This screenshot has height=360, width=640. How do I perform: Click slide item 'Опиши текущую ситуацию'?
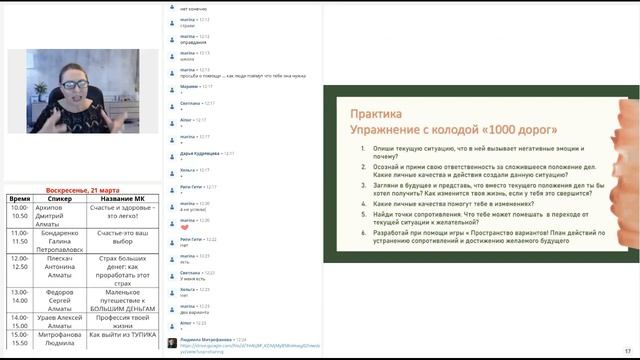478,152
